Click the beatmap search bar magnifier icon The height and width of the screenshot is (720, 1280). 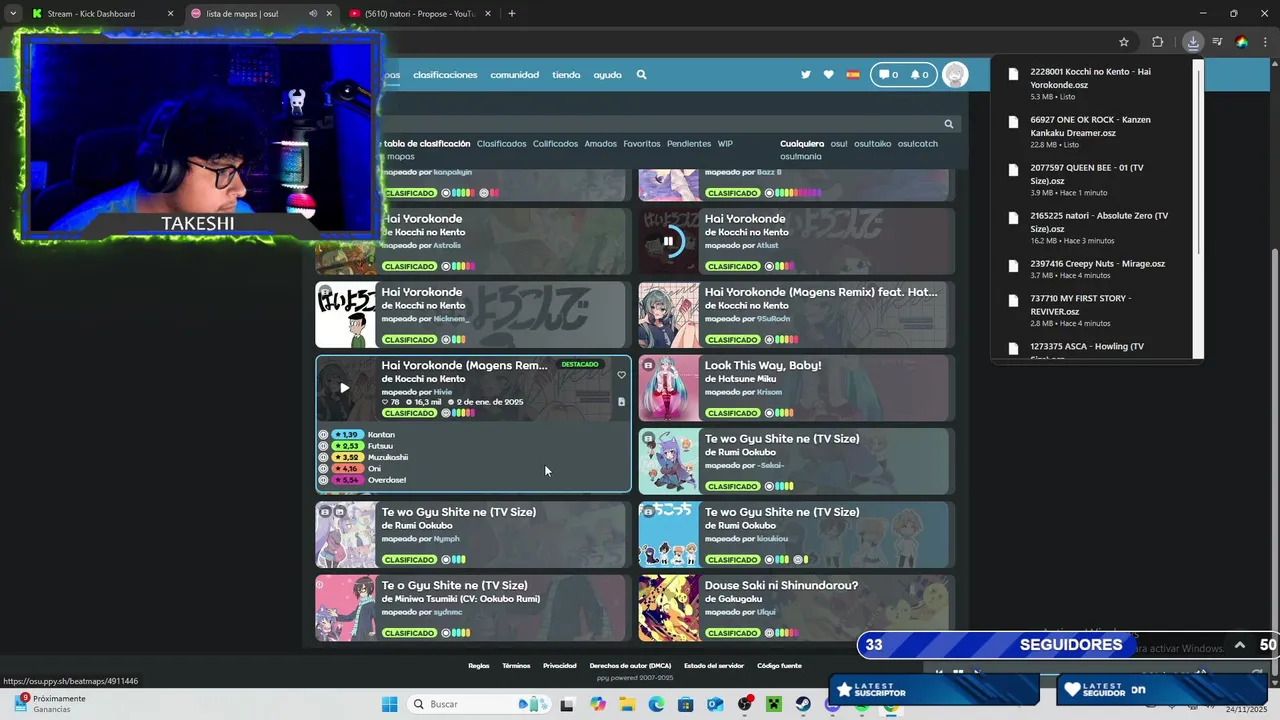click(x=949, y=124)
